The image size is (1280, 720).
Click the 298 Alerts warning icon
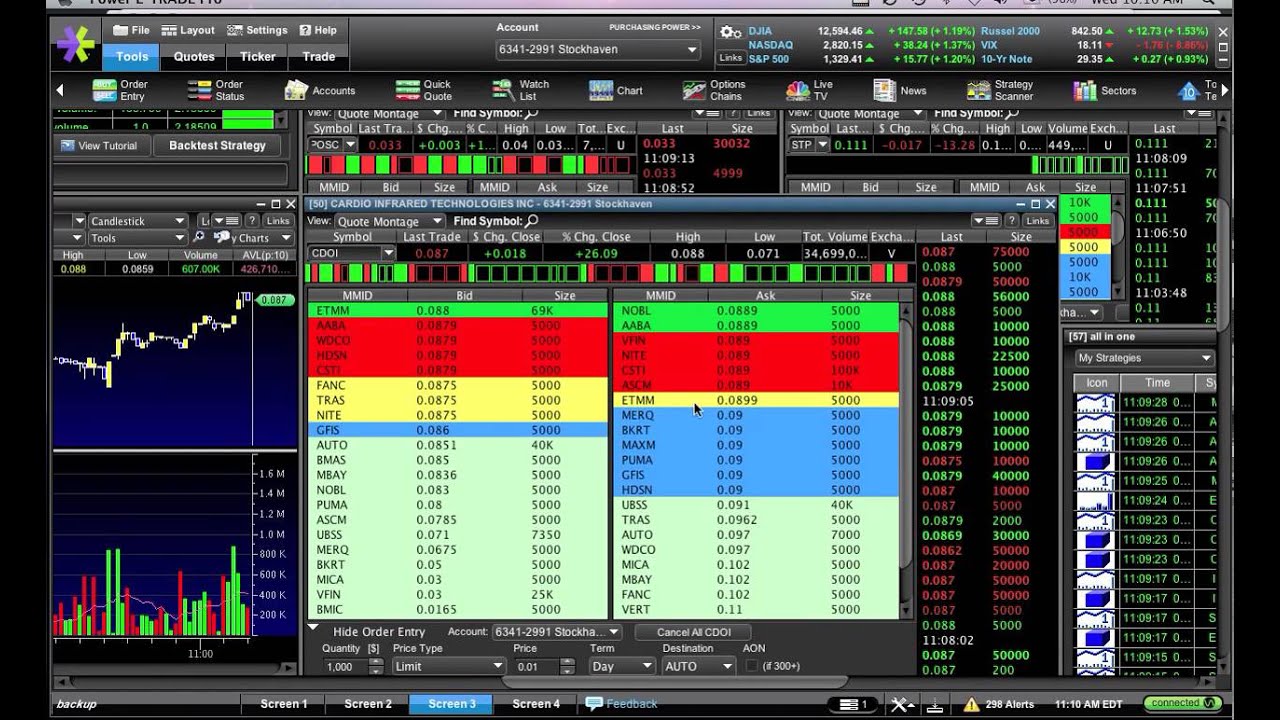click(x=971, y=704)
